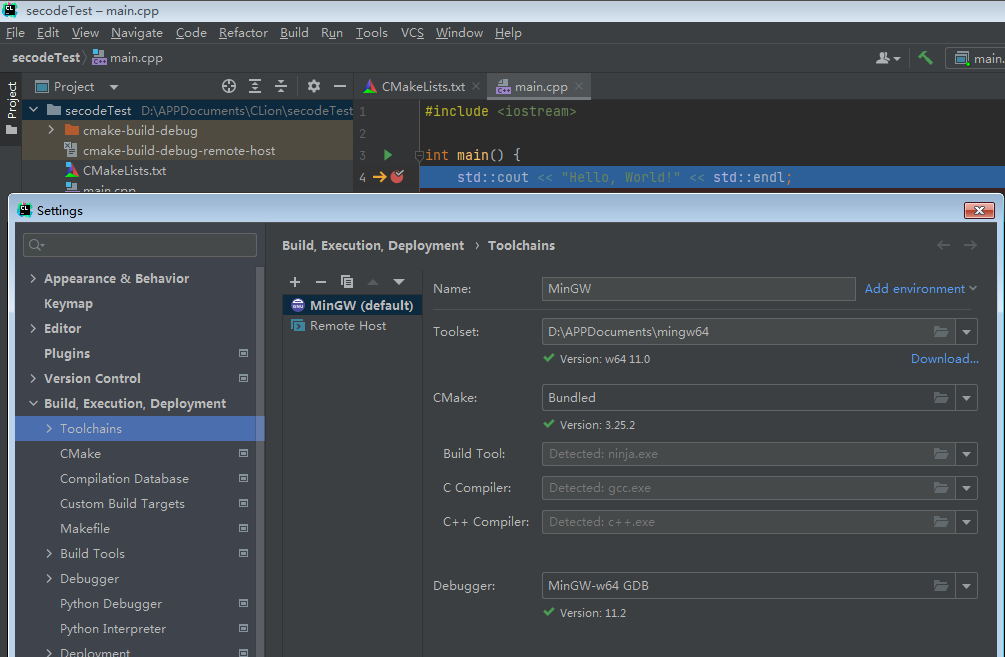The width and height of the screenshot is (1005, 657).
Task: Close the Settings dialog
Action: tap(979, 210)
